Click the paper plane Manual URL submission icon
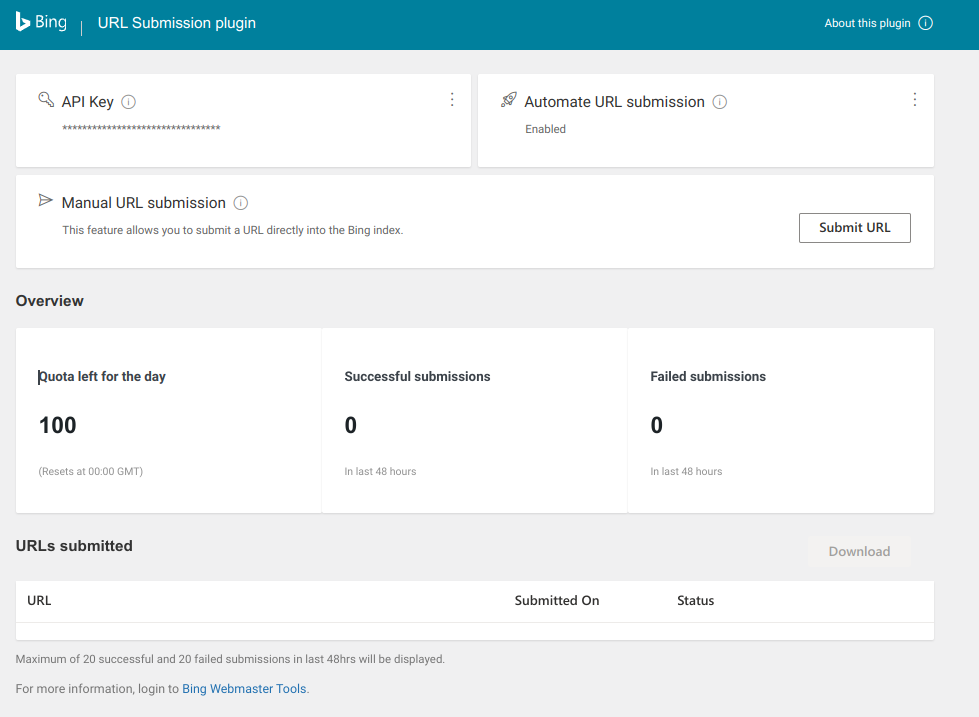The image size is (979, 717). pos(45,200)
